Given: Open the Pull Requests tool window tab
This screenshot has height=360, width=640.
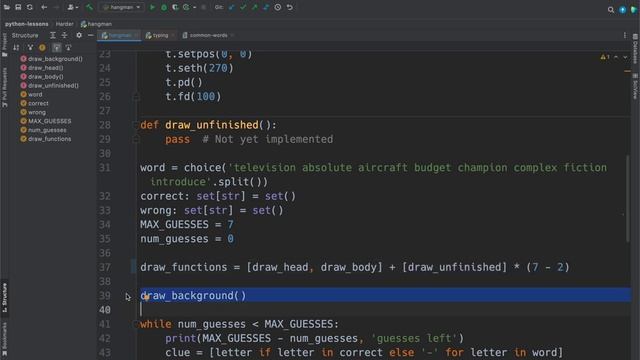Looking at the screenshot, I should [4, 87].
